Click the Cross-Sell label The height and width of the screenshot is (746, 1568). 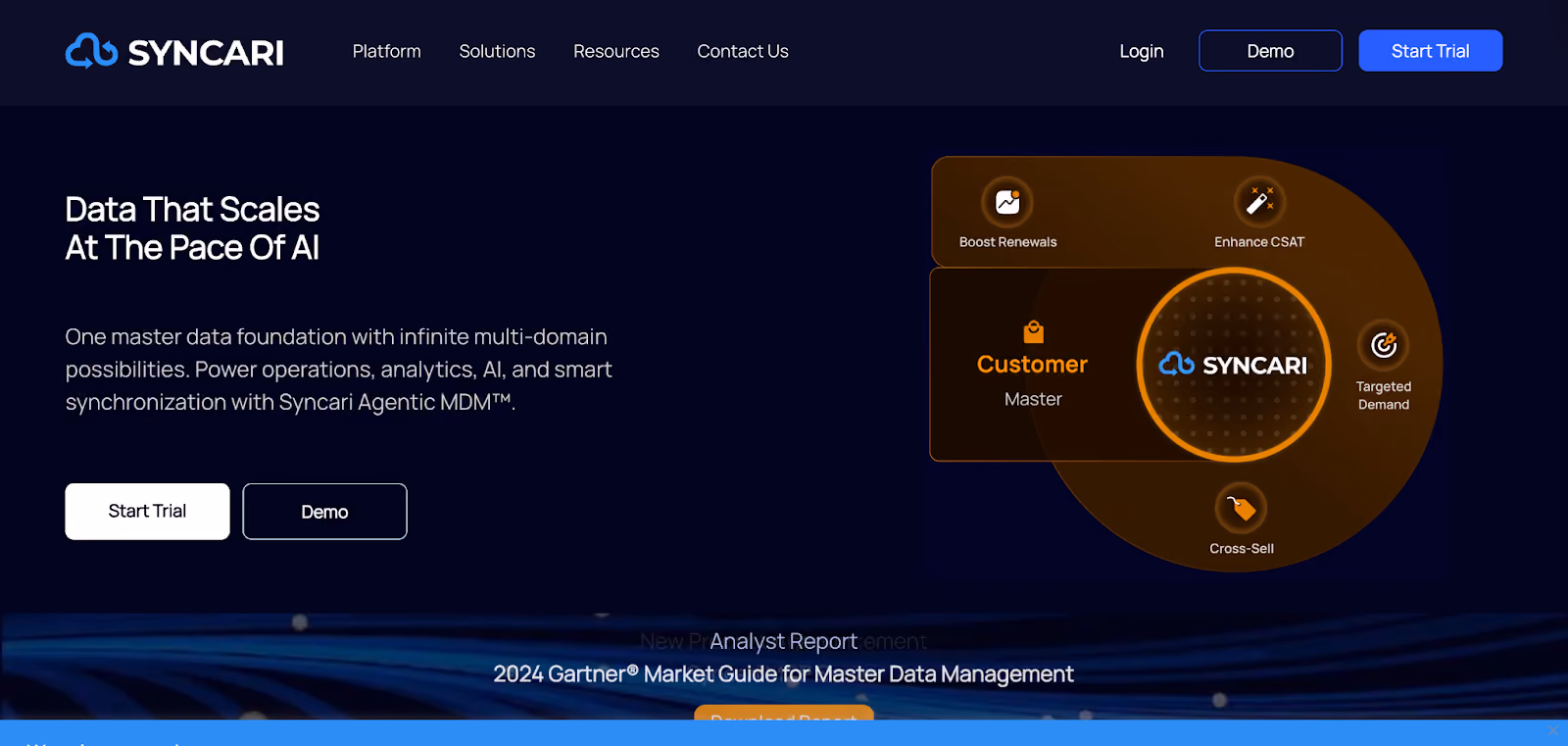click(1242, 549)
